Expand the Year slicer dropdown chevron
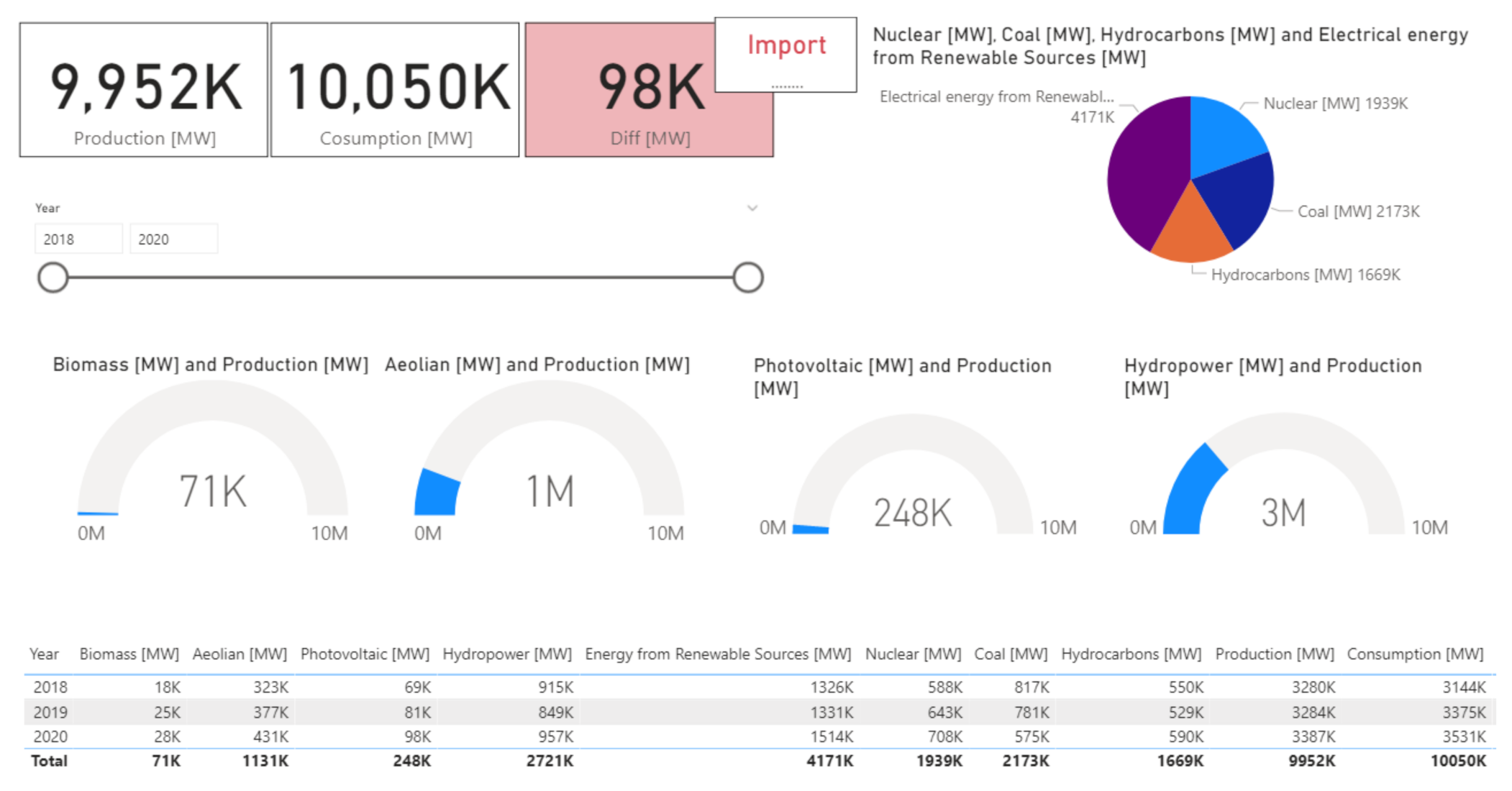1512x791 pixels. (x=752, y=209)
